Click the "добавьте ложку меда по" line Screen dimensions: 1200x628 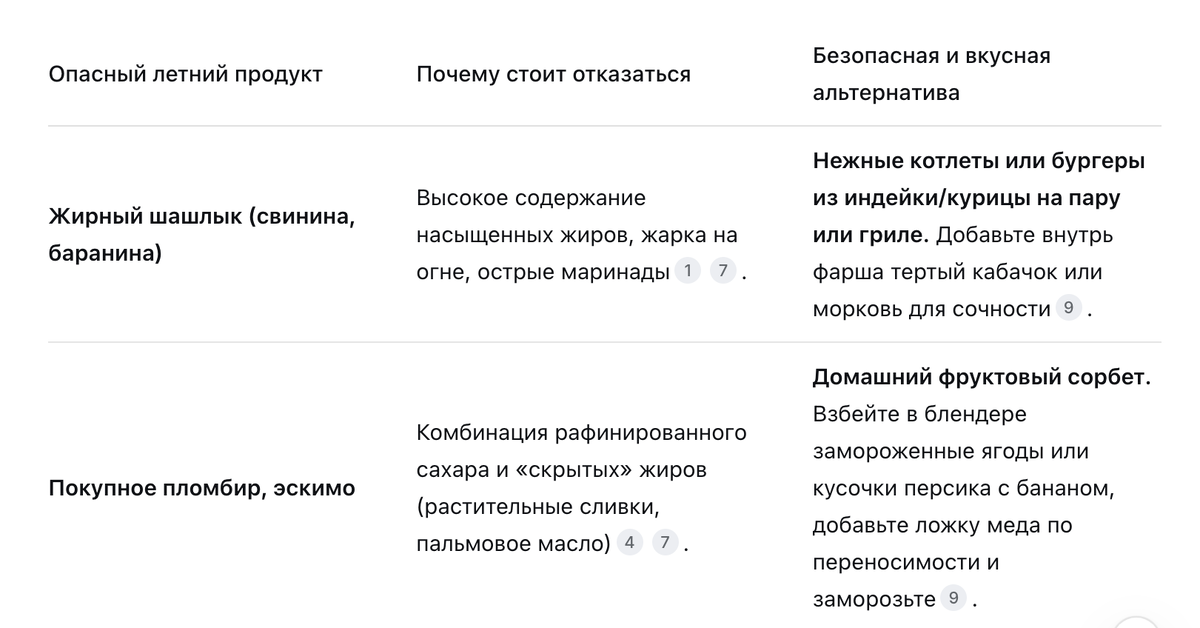[x=942, y=525]
